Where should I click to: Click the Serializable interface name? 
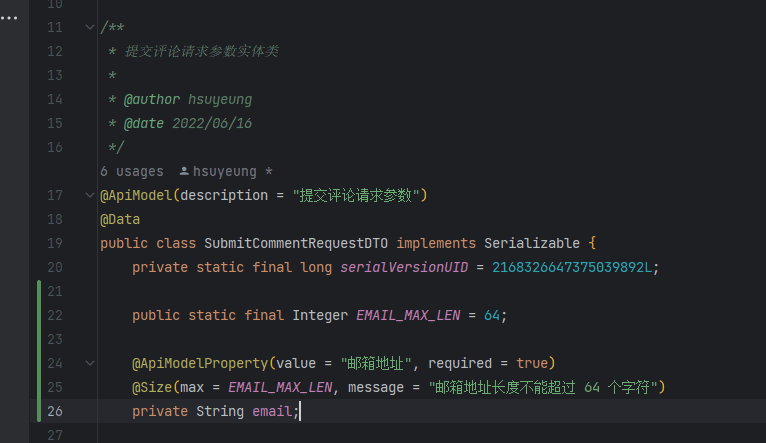click(x=531, y=243)
